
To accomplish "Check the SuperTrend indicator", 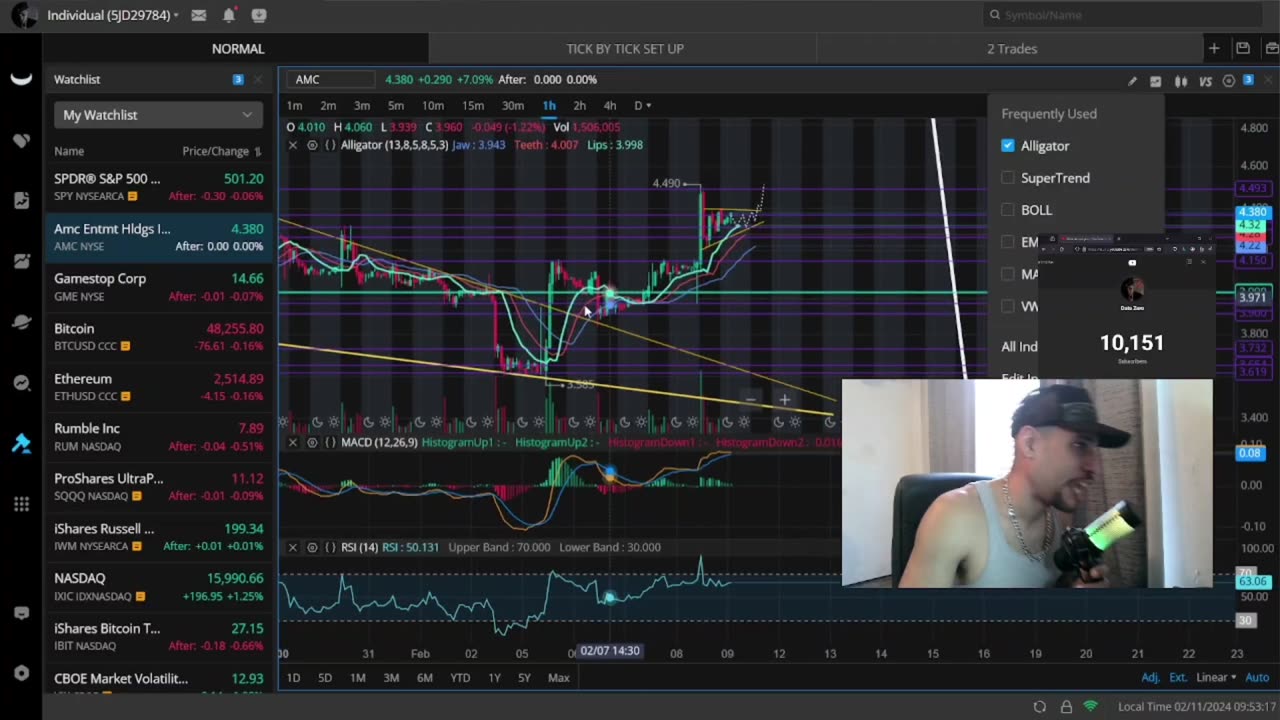I will click(x=1008, y=178).
